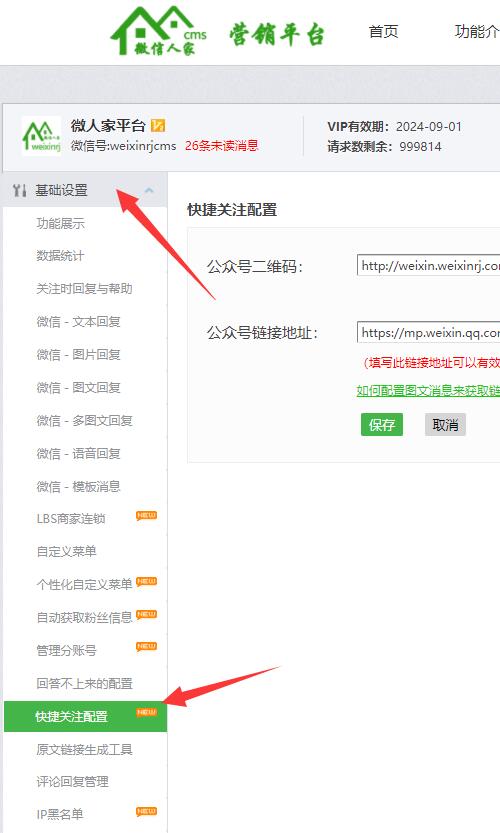Click the NEW badge beside 自动获取粉丝信息
Image resolution: width=500 pixels, height=833 pixels.
[146, 614]
